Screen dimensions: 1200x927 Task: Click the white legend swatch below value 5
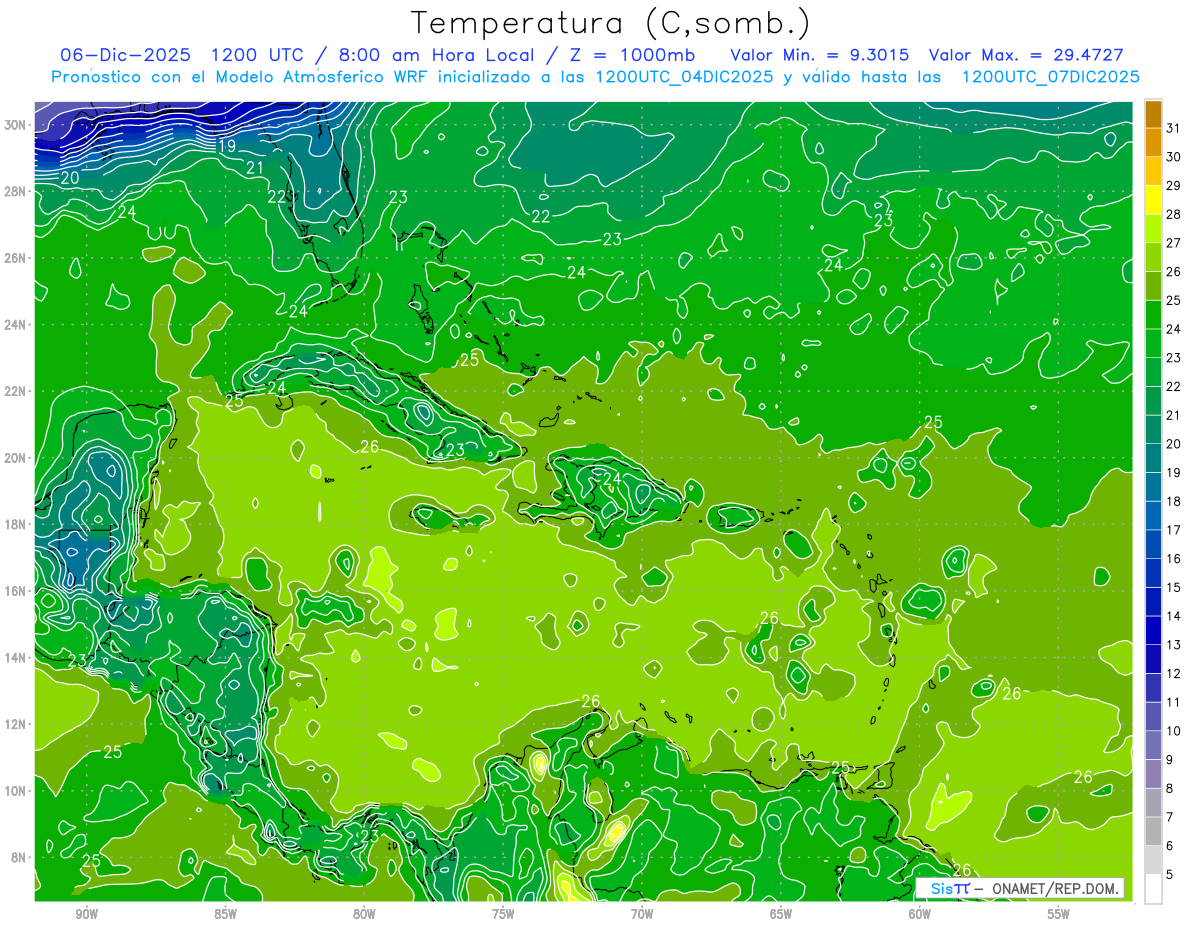click(1153, 889)
